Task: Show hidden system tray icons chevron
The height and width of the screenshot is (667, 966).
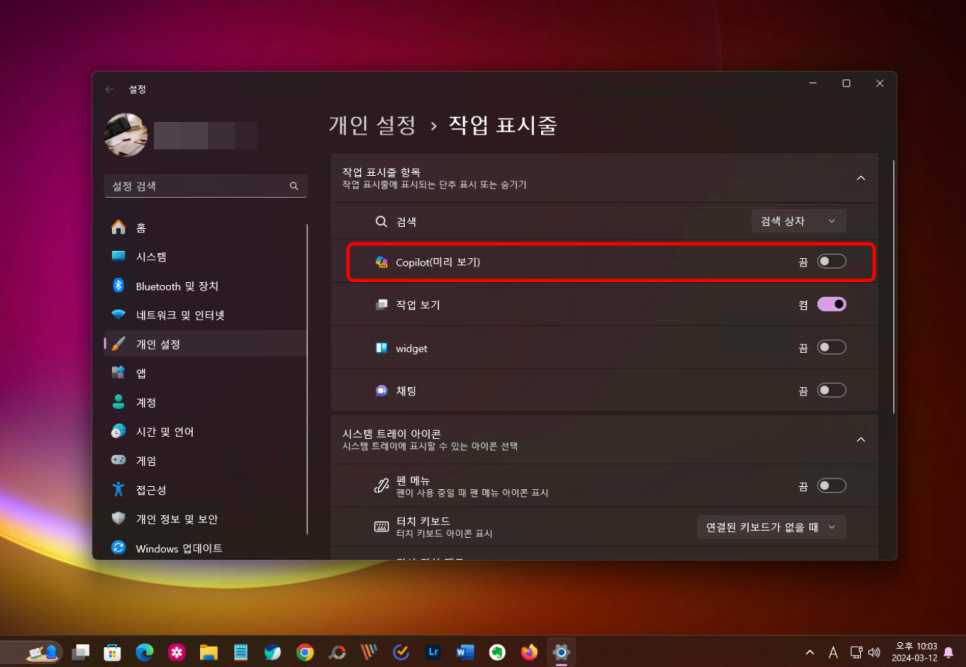Action: tap(810, 652)
